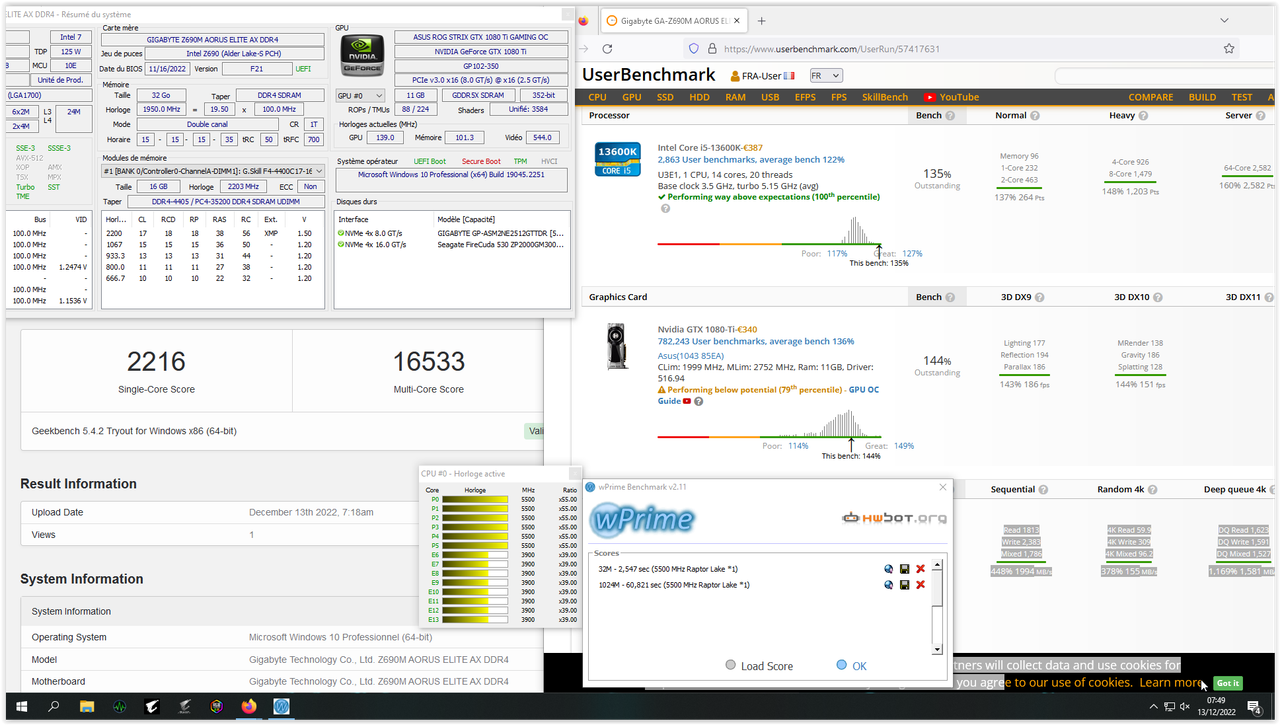1280x725 pixels.
Task: Click the hwbot.org logo in wPrime
Action: tap(894, 518)
